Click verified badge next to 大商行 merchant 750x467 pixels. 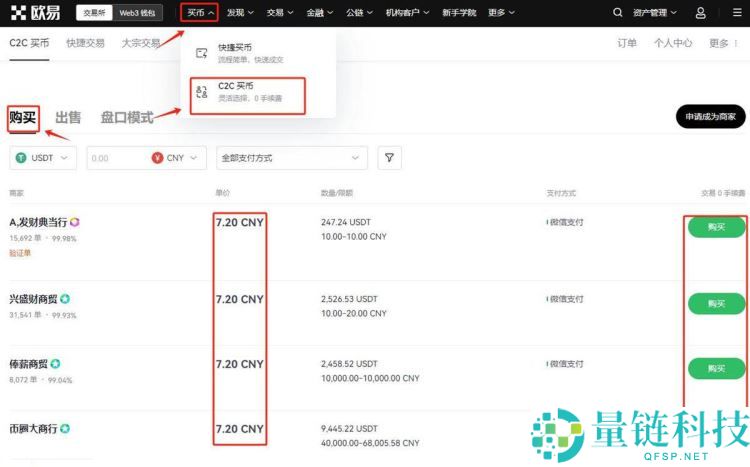point(65,429)
